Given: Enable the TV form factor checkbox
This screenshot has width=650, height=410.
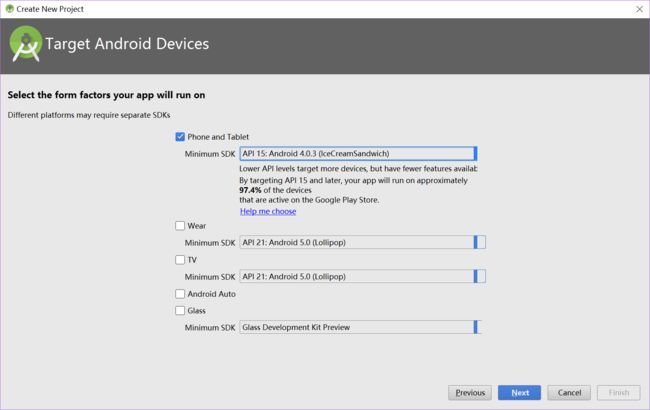Looking at the screenshot, I should pyautogui.click(x=180, y=260).
